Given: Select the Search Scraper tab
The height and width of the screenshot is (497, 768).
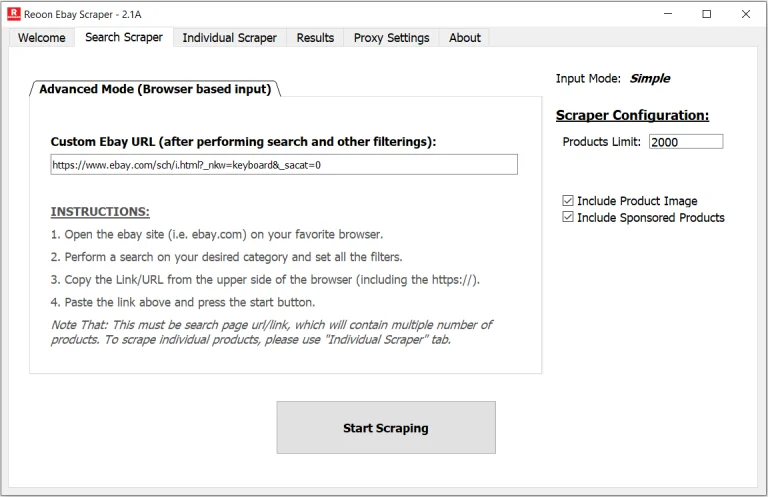Looking at the screenshot, I should pos(124,37).
